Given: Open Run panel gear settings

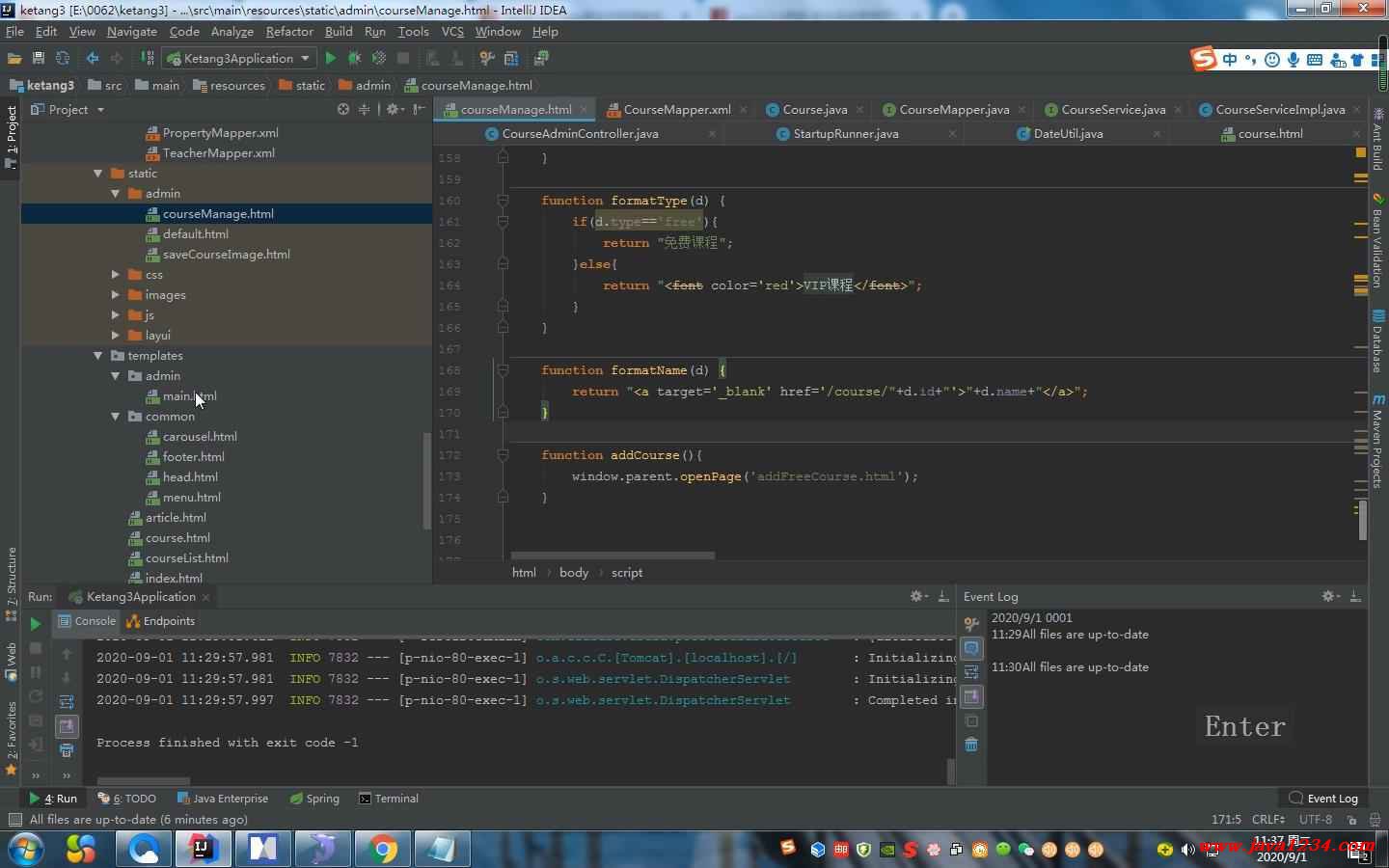Looking at the screenshot, I should [x=918, y=597].
